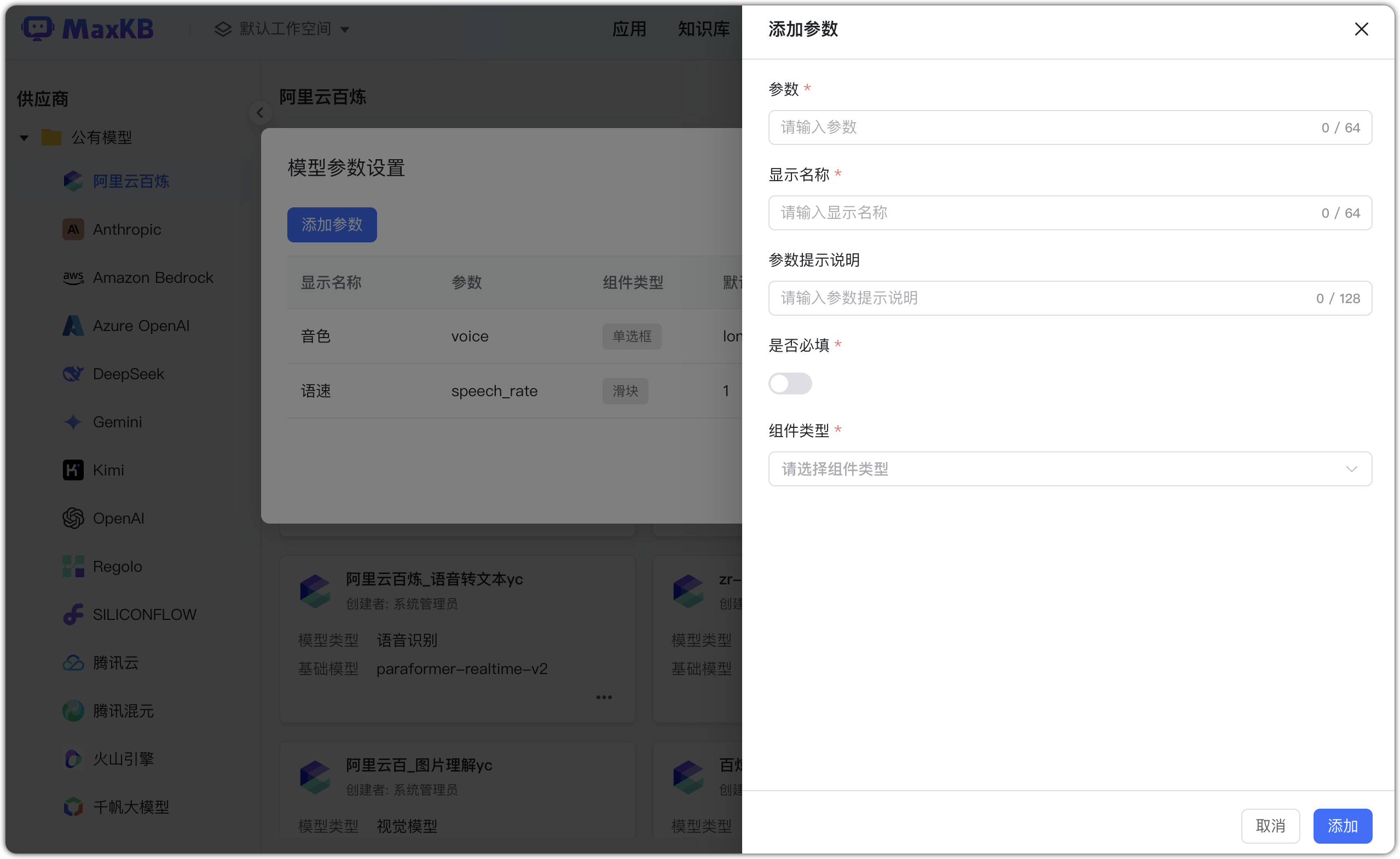Open the 阿里云百_图片理解yc card title
Screen dimensions: 1400x859
tap(419, 765)
